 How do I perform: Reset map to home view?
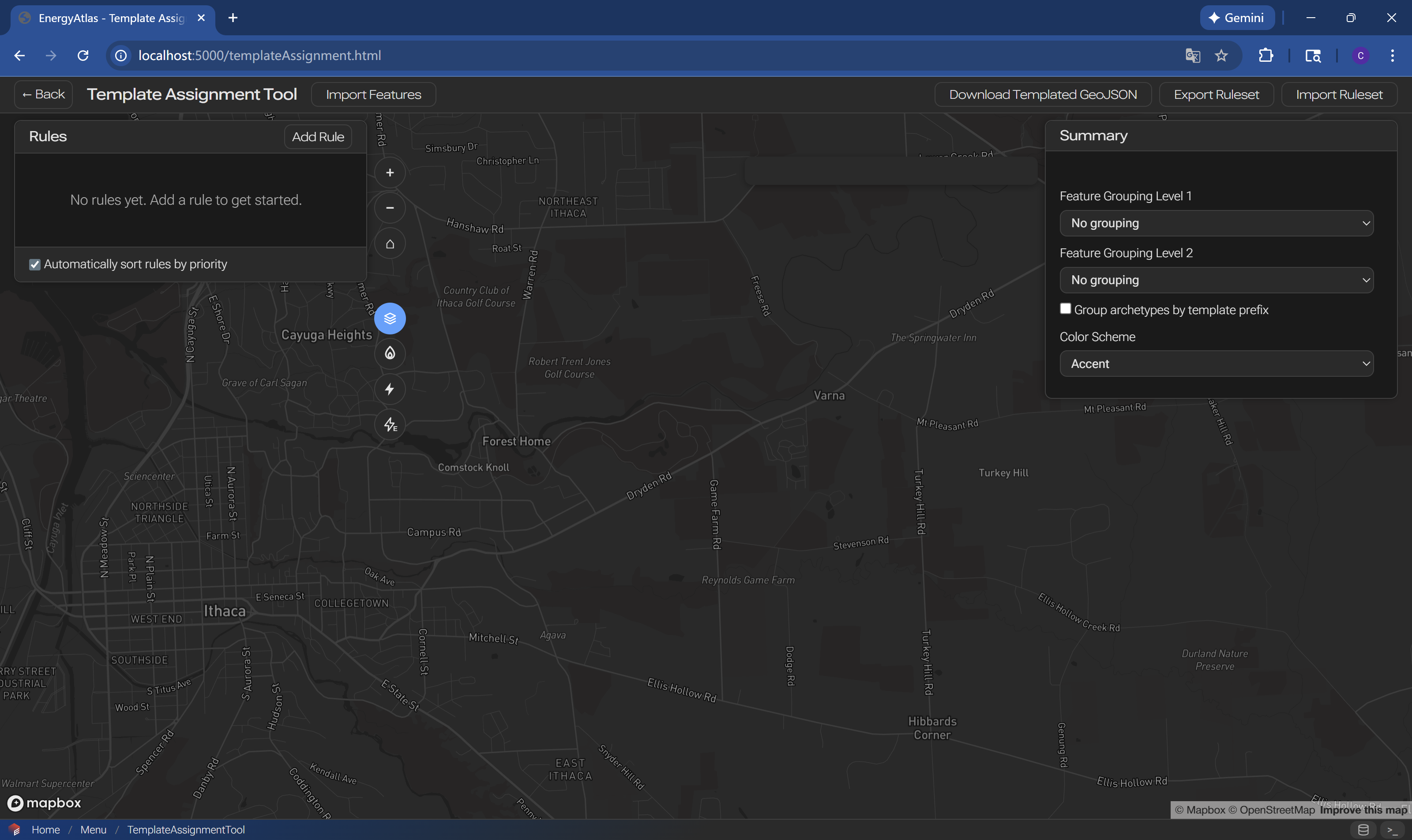(x=390, y=244)
